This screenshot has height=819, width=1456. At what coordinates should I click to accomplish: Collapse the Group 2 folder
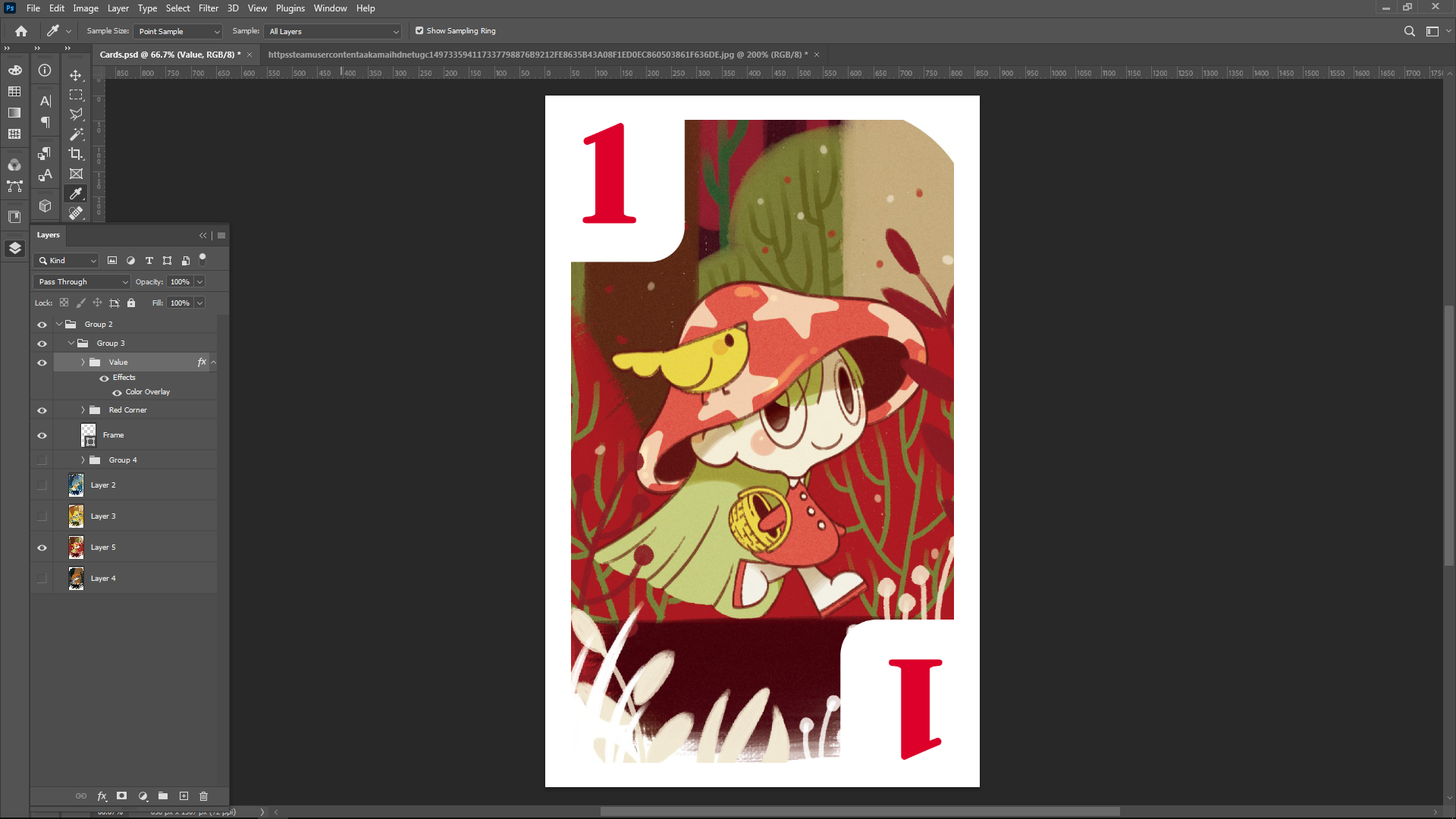(x=59, y=324)
